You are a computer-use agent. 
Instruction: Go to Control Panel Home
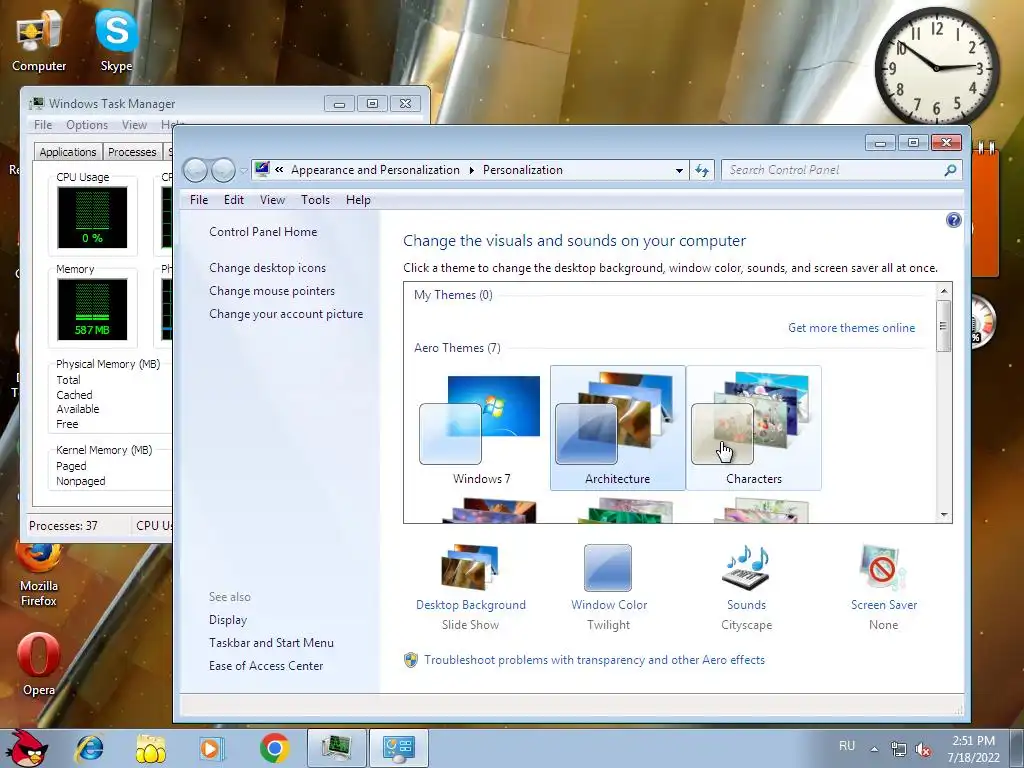(x=263, y=232)
